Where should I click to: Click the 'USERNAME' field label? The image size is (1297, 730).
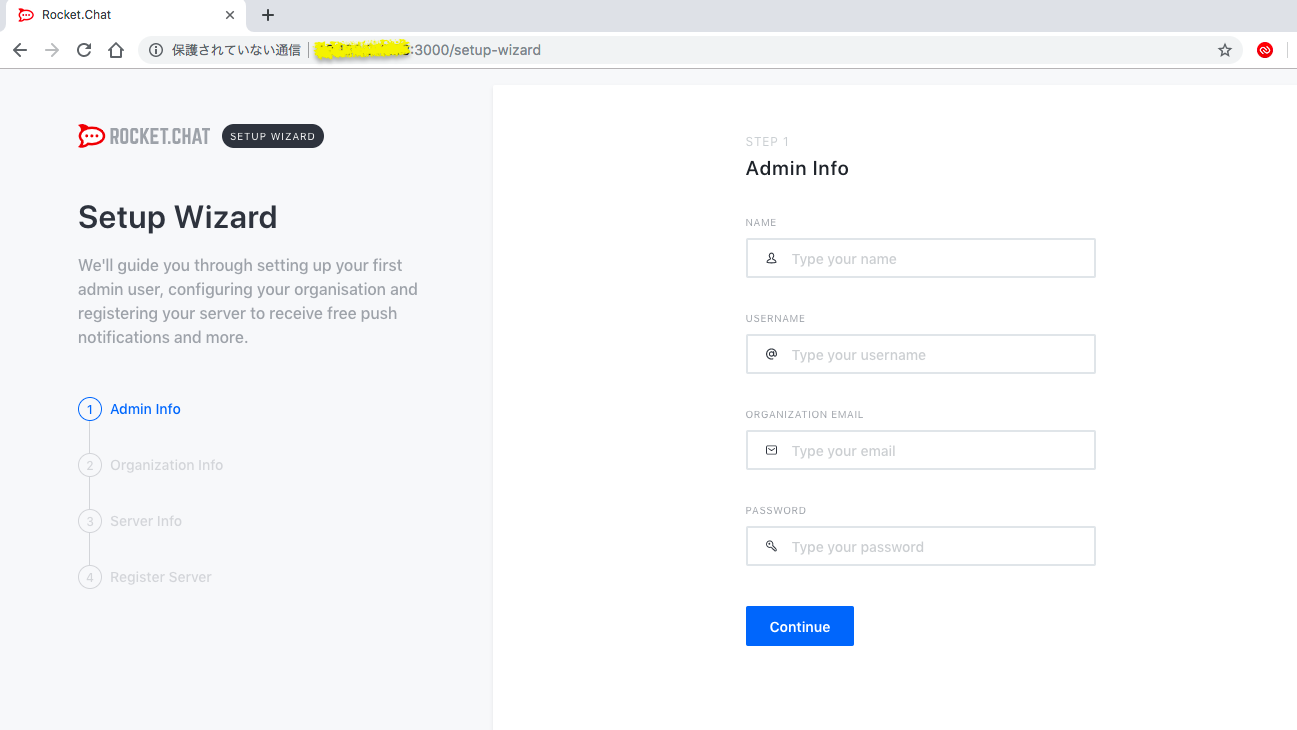(775, 318)
